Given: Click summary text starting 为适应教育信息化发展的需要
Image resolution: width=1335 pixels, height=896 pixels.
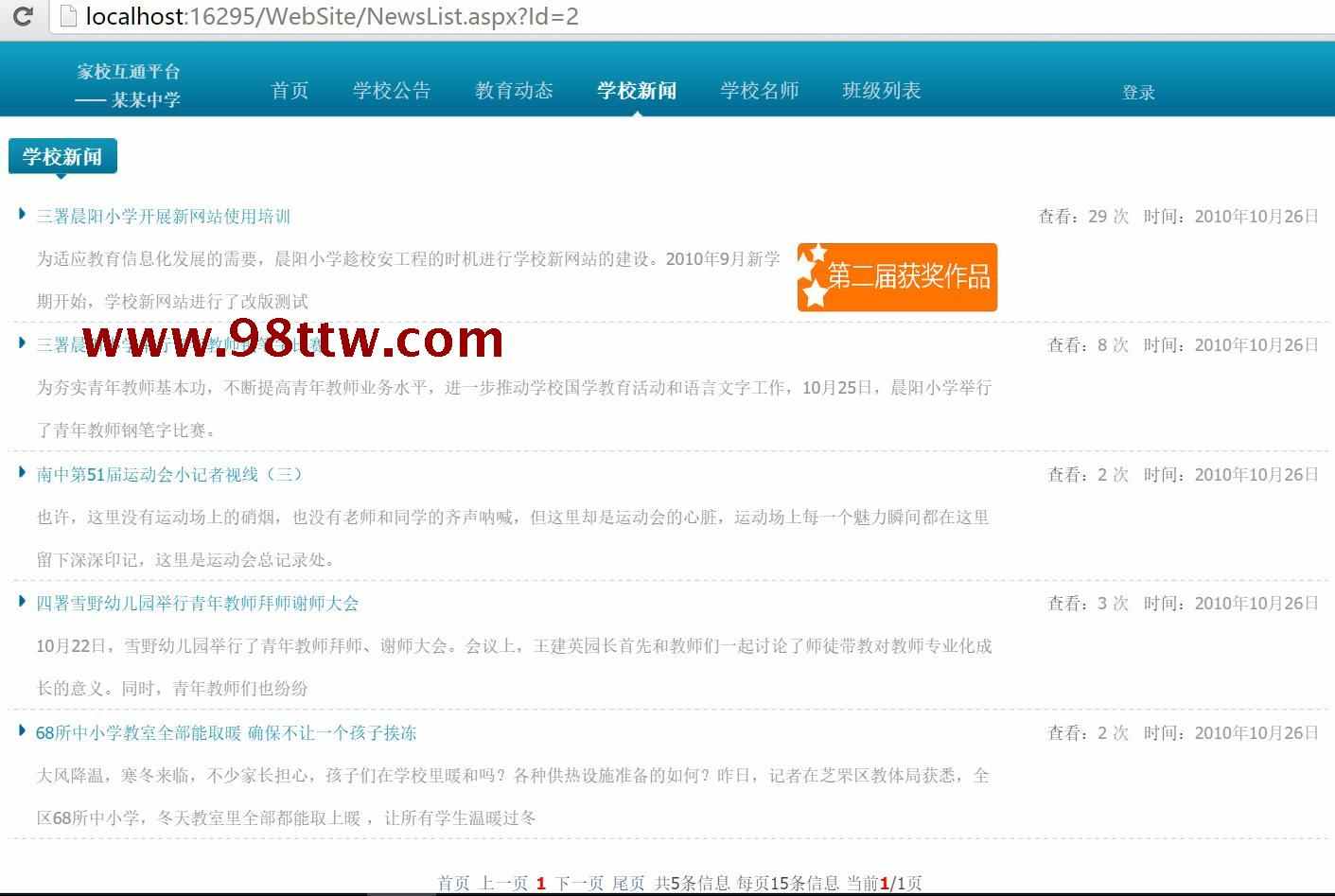Looking at the screenshot, I should [409, 280].
